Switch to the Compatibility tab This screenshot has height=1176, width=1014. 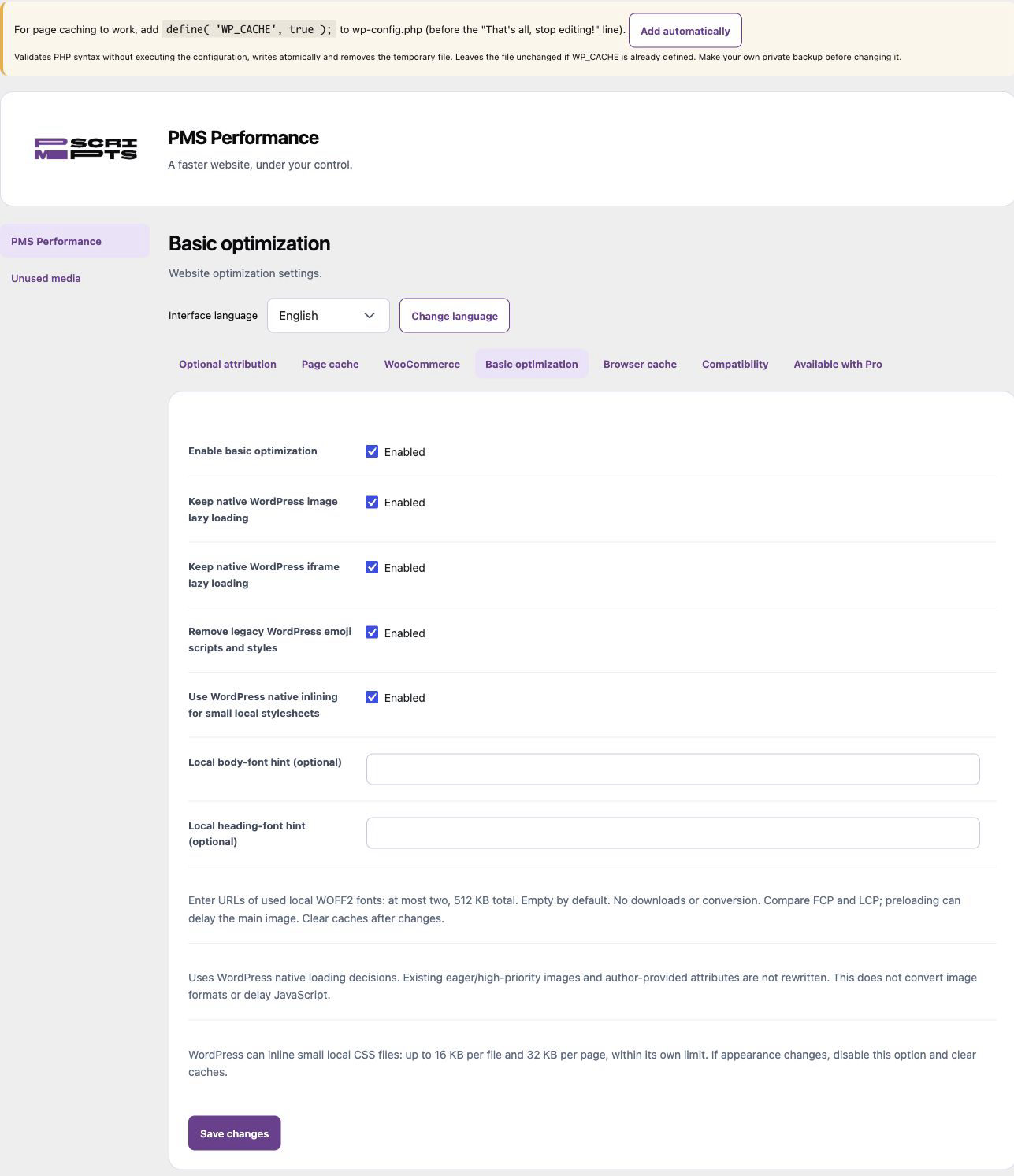tap(735, 364)
